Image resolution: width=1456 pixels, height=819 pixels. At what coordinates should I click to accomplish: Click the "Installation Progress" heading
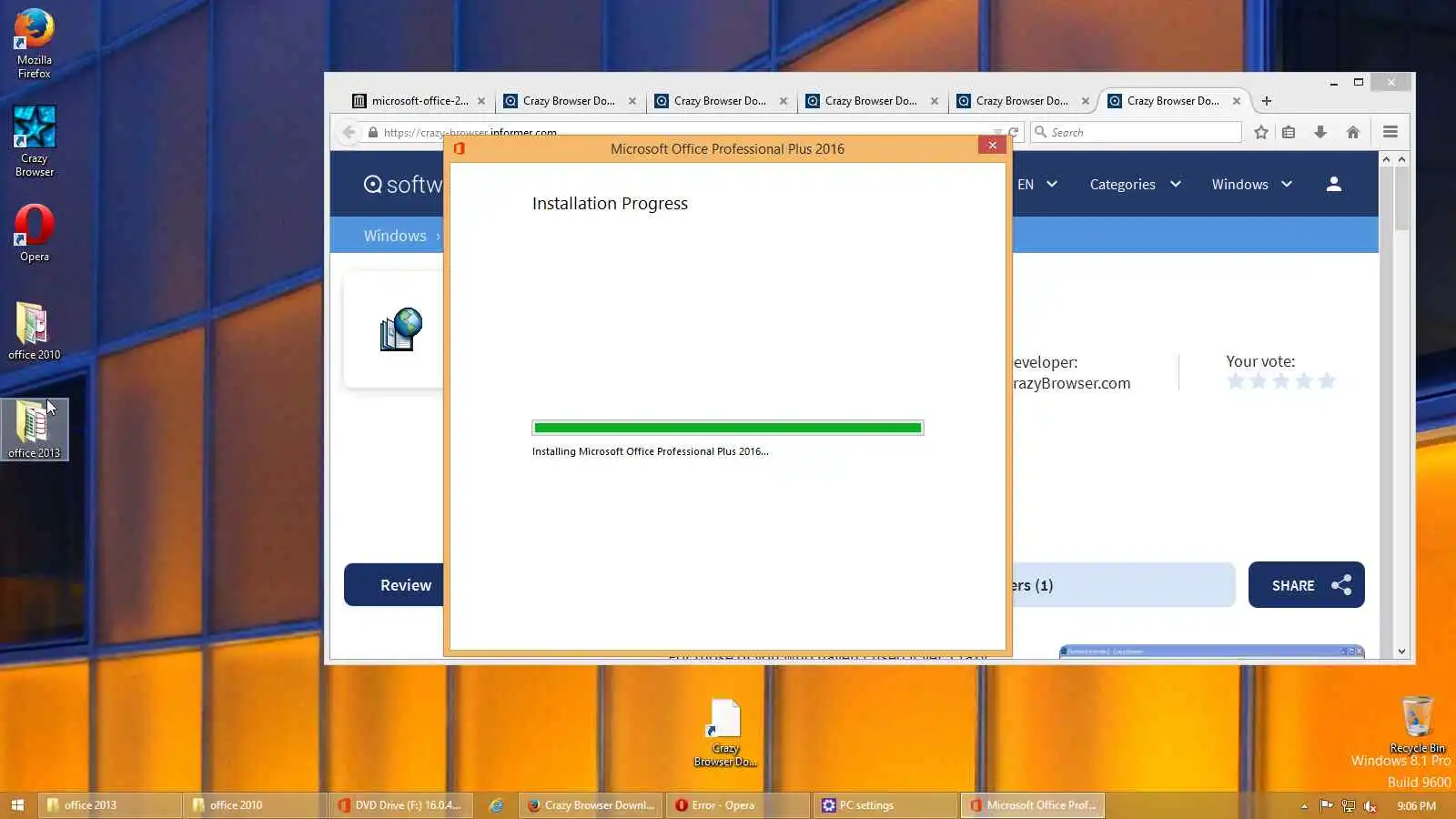click(610, 204)
